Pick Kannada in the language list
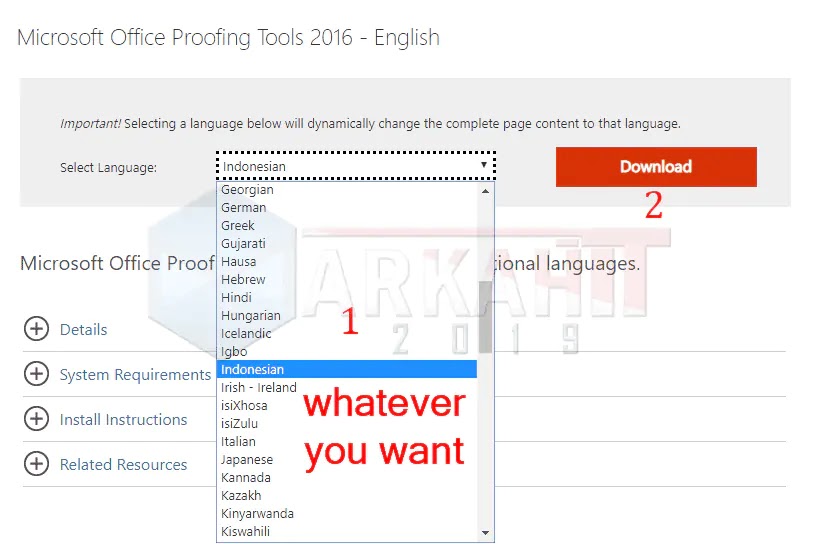The height and width of the screenshot is (544, 818). point(347,478)
